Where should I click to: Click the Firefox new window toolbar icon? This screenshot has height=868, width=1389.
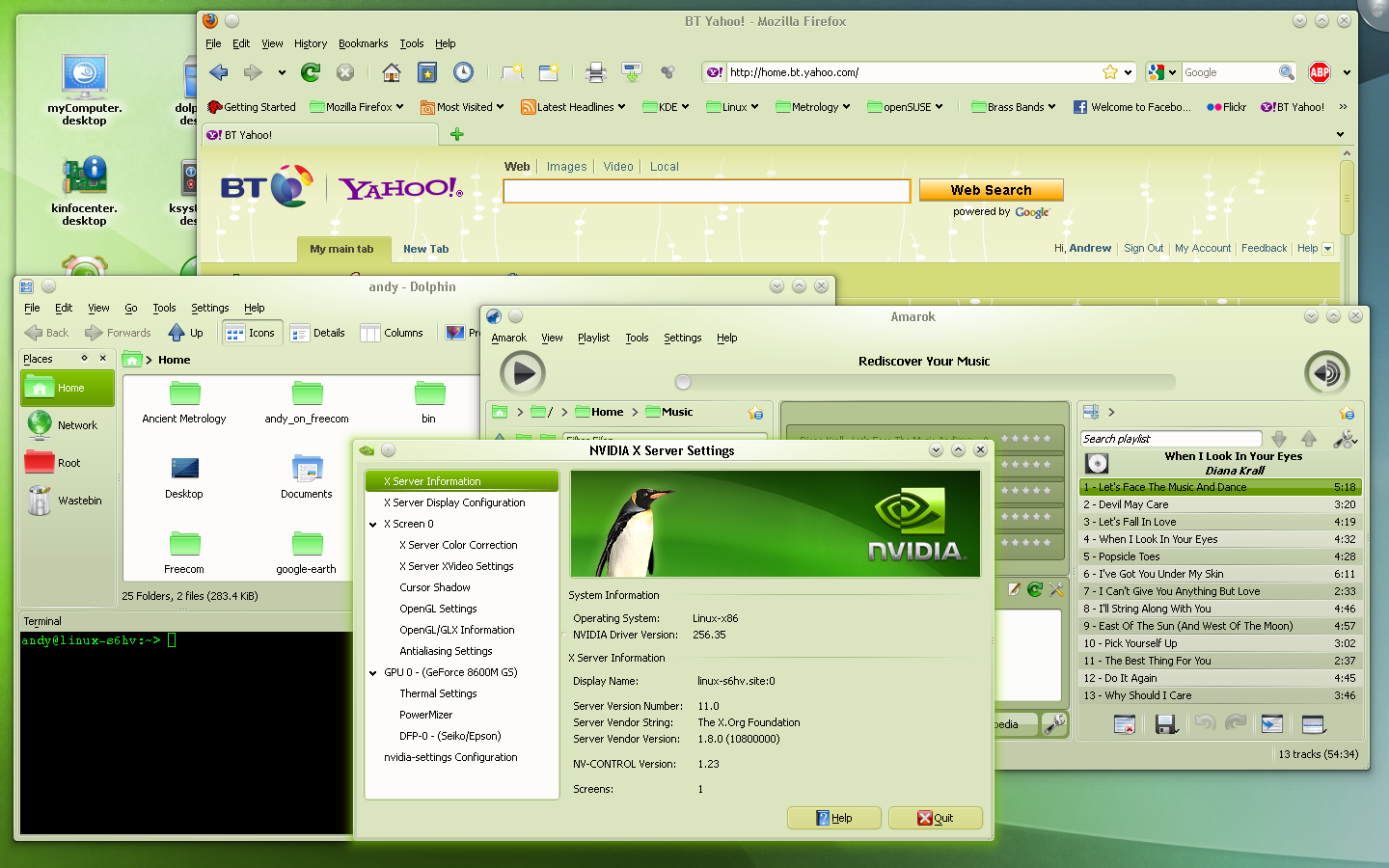(549, 72)
